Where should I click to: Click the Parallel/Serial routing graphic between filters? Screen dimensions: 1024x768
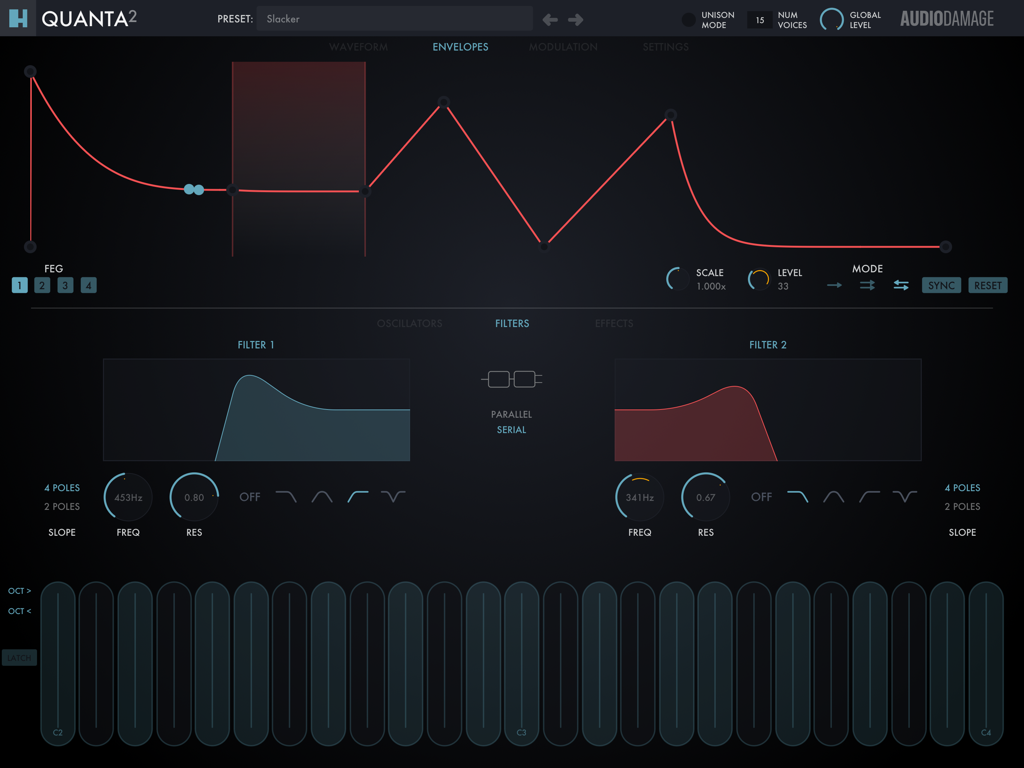click(x=511, y=379)
